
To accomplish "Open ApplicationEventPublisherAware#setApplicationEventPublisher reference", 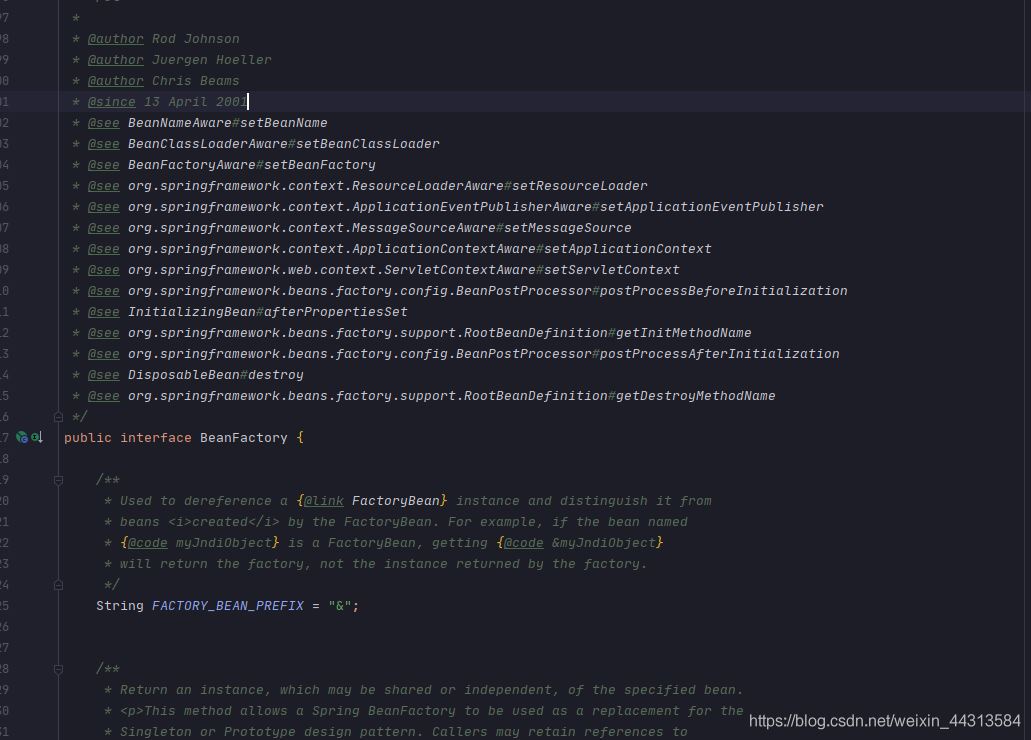I will point(475,207).
